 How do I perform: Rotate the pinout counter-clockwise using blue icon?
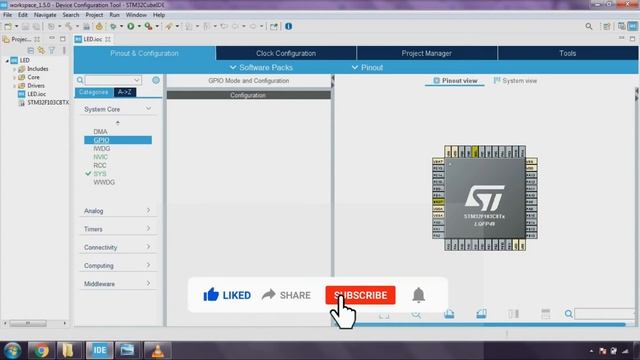pos(481,314)
